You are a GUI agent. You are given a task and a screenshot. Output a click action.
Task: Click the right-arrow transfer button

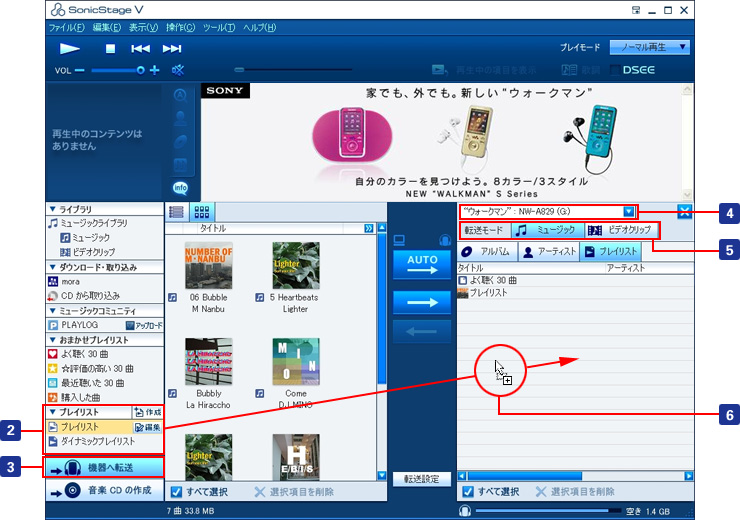(420, 299)
